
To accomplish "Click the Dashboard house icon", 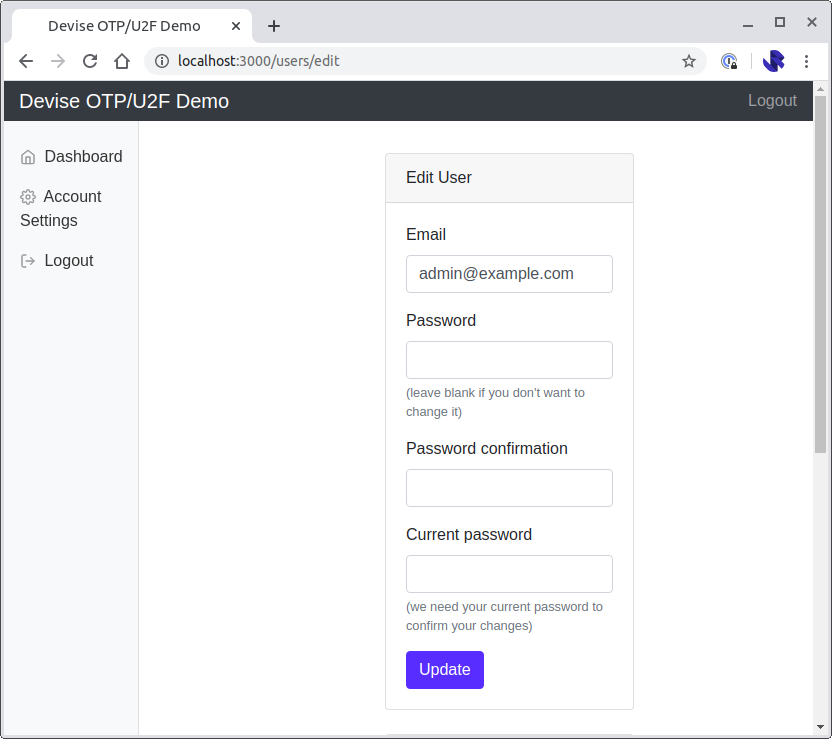I will (x=28, y=157).
